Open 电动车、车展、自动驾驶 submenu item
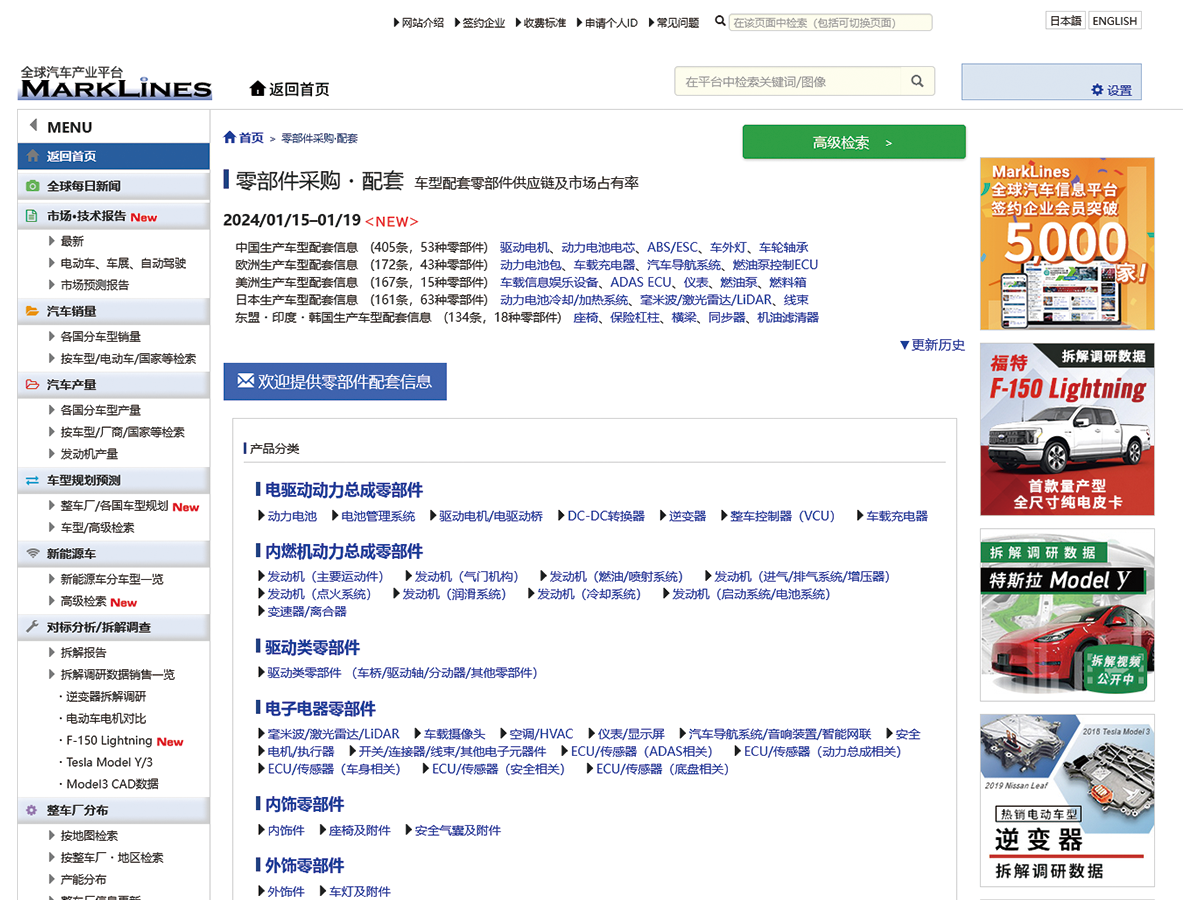 [x=123, y=263]
